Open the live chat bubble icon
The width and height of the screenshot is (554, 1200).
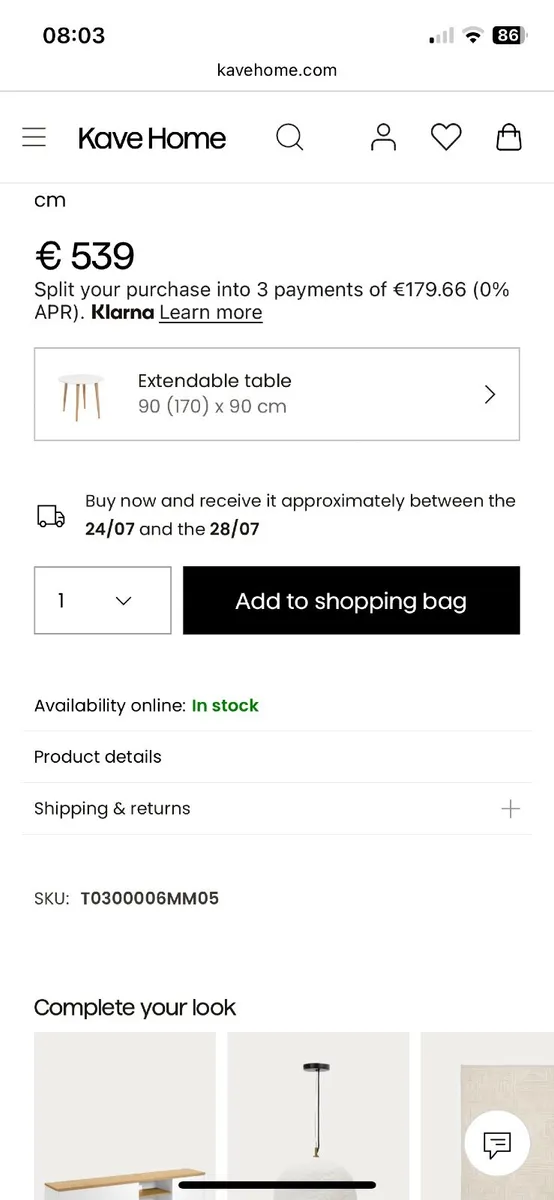tap(497, 1143)
